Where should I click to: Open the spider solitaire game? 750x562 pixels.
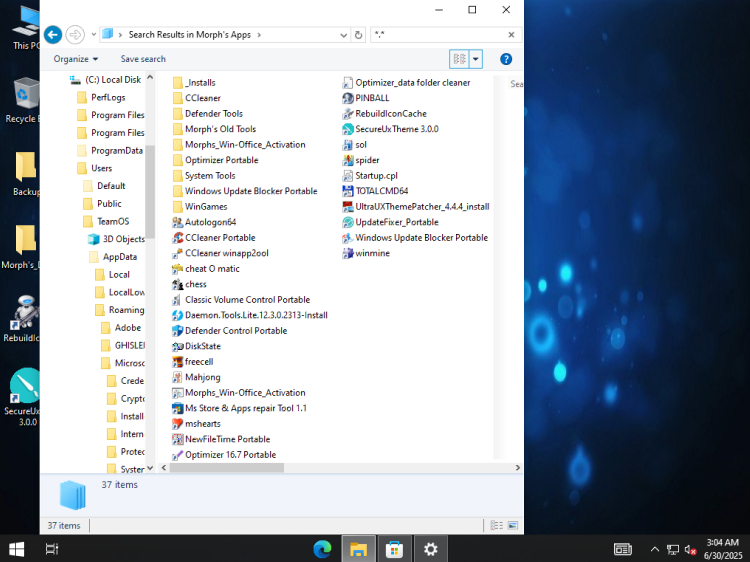(x=361, y=160)
